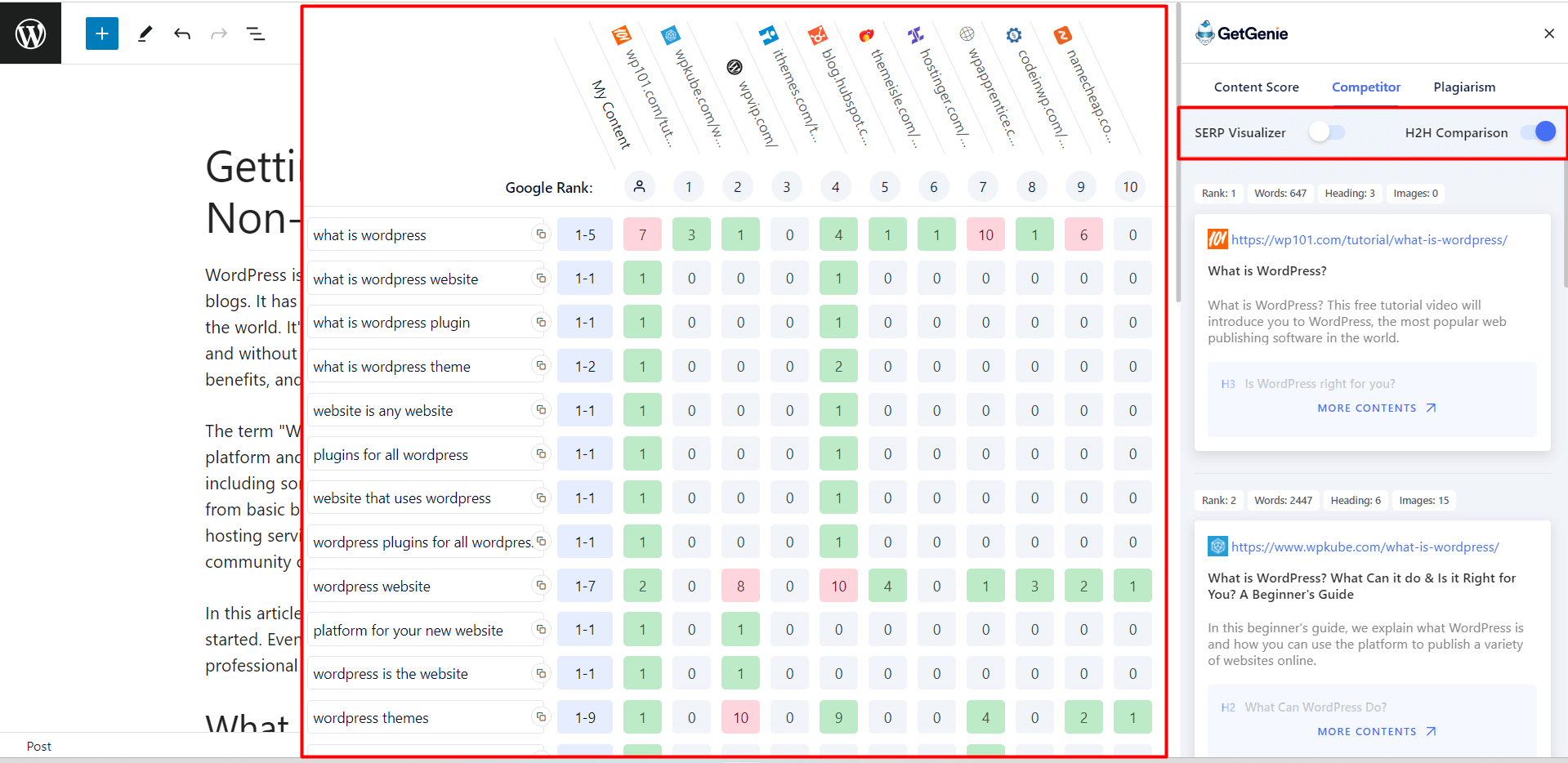Copy the keyword 'platform for your new website'
This screenshot has height=763, width=1568.
(x=541, y=630)
